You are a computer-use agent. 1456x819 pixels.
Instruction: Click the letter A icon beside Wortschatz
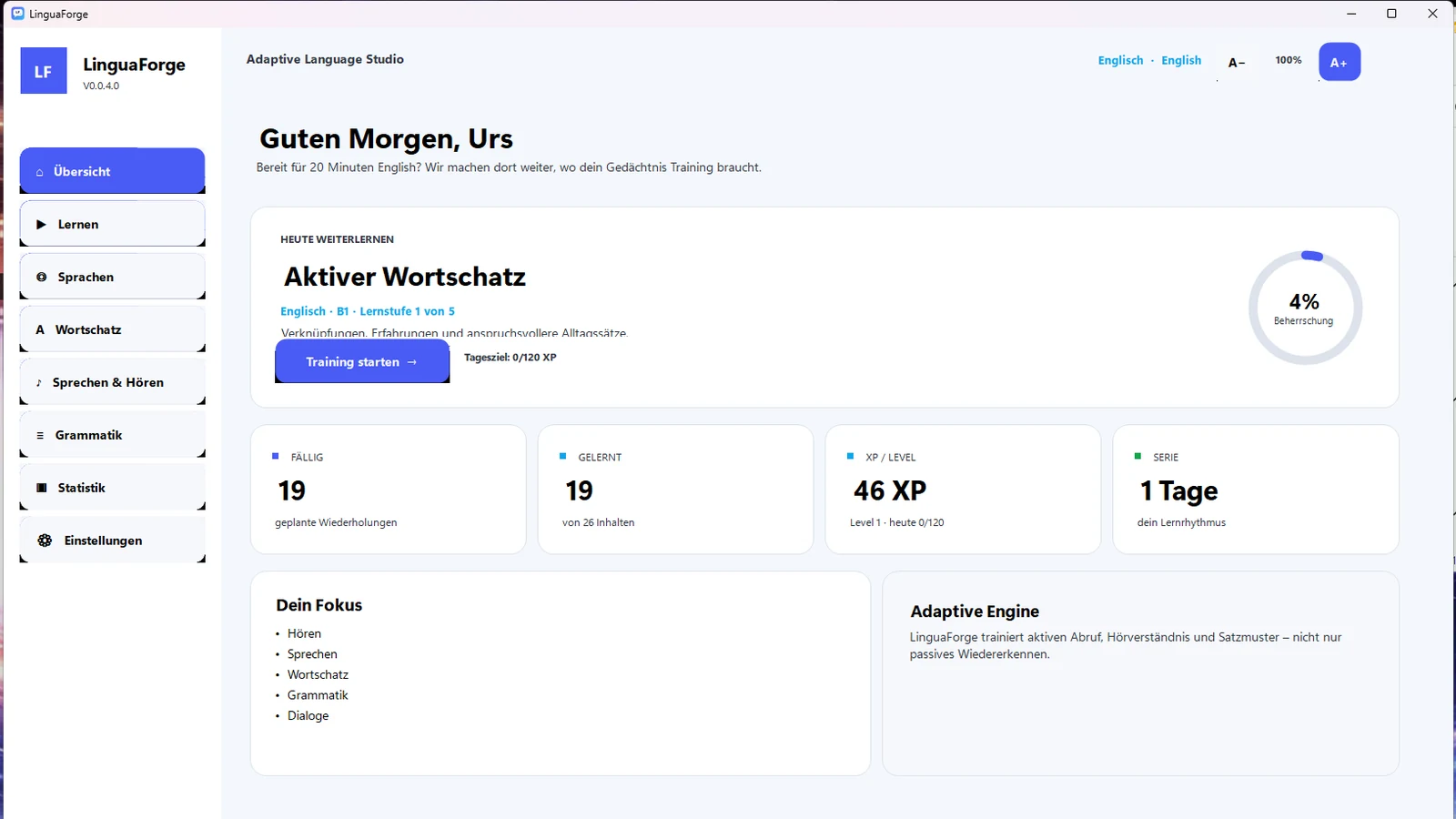[x=40, y=329]
